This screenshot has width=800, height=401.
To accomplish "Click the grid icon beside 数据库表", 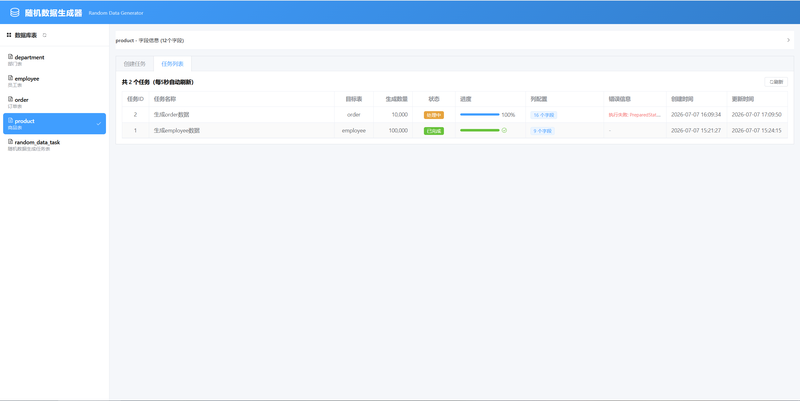I will 9,35.
